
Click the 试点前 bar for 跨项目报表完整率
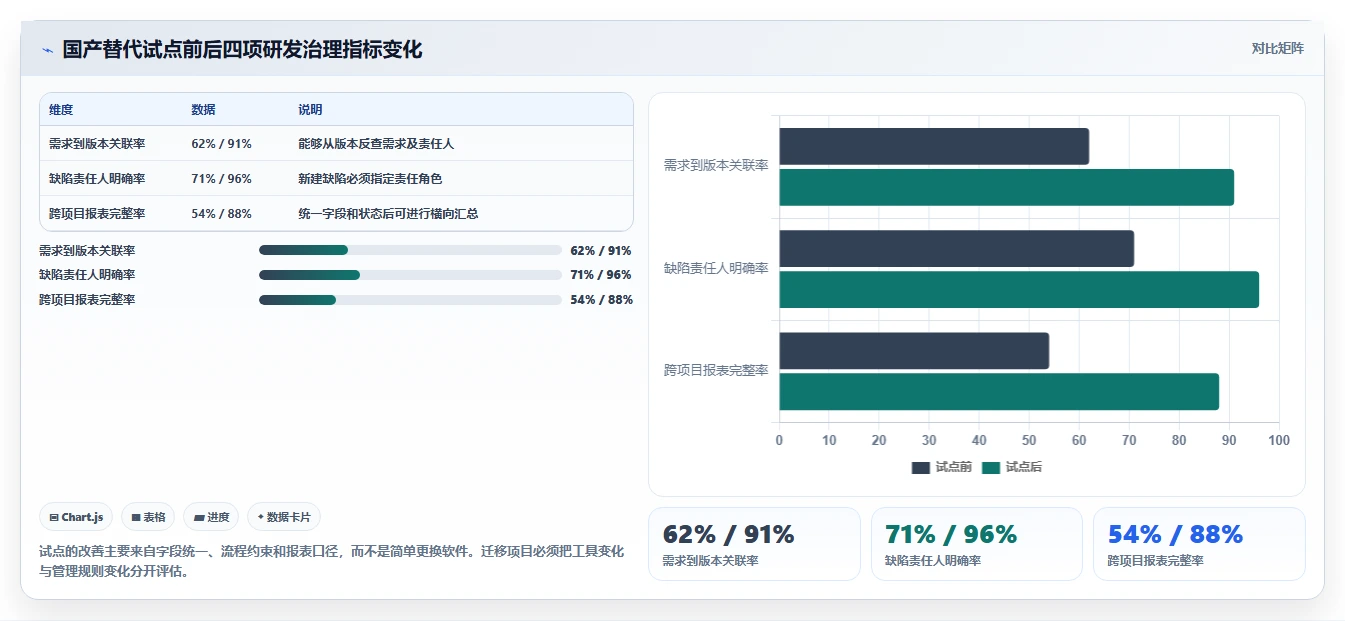[914, 351]
